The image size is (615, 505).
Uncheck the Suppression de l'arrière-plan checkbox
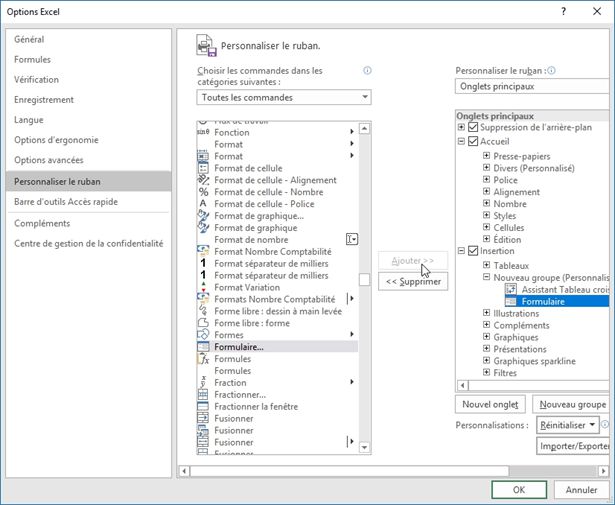pos(473,127)
